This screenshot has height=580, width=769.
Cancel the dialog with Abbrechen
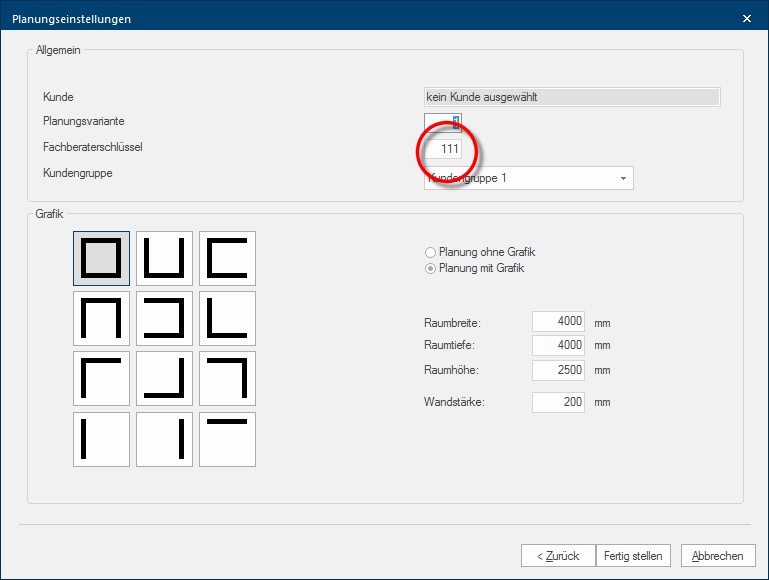[718, 556]
